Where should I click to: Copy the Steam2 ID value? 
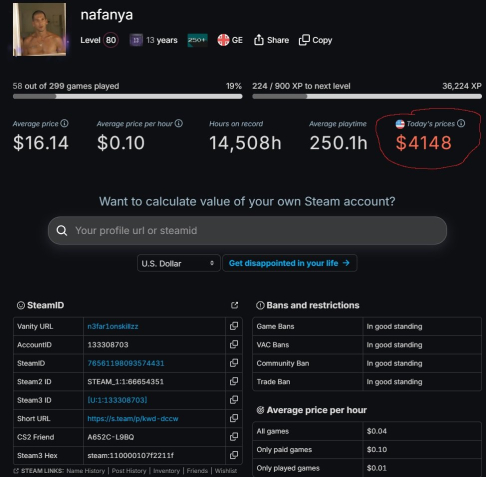pos(234,381)
